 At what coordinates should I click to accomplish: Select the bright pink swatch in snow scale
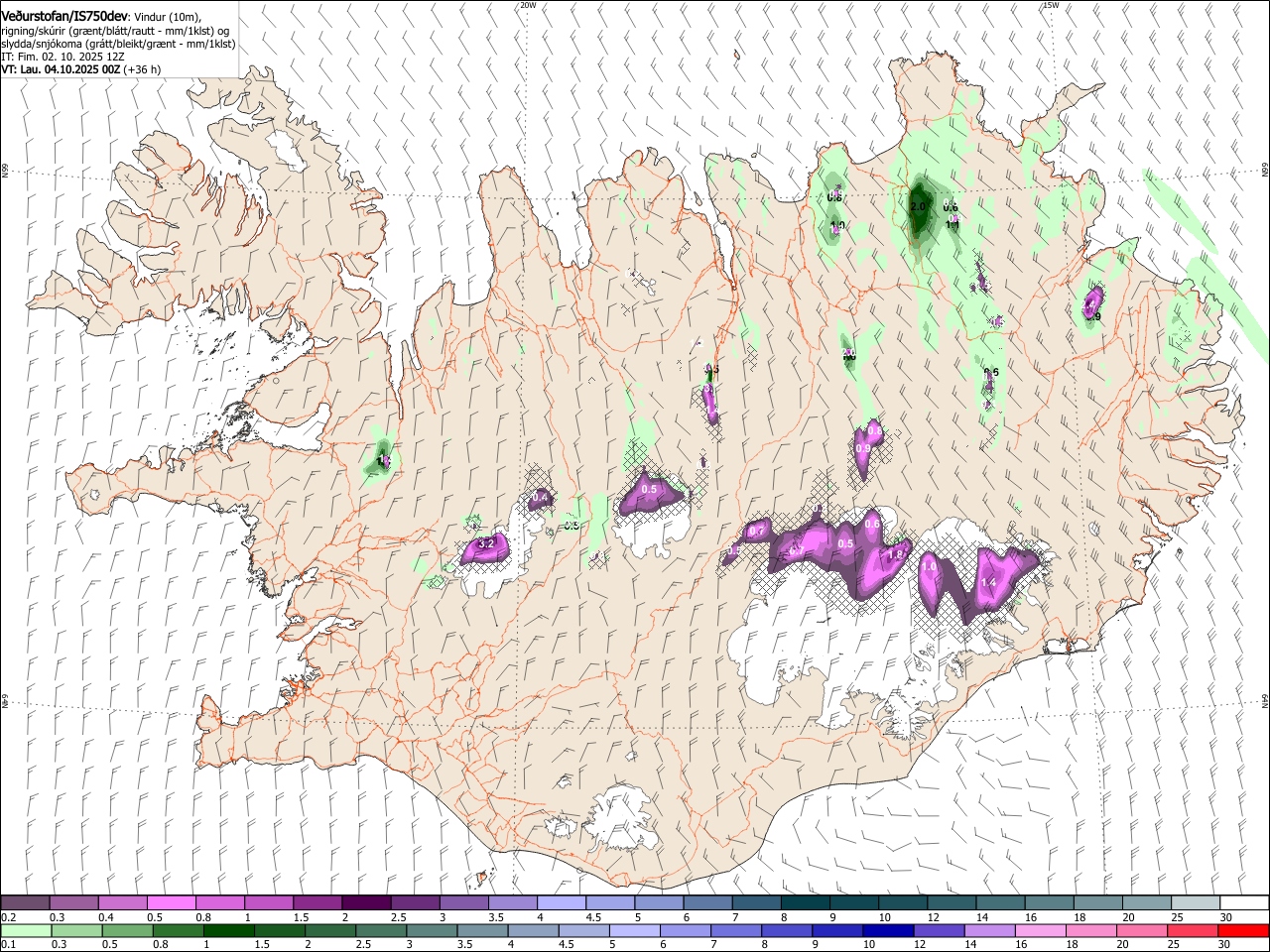pos(171,902)
